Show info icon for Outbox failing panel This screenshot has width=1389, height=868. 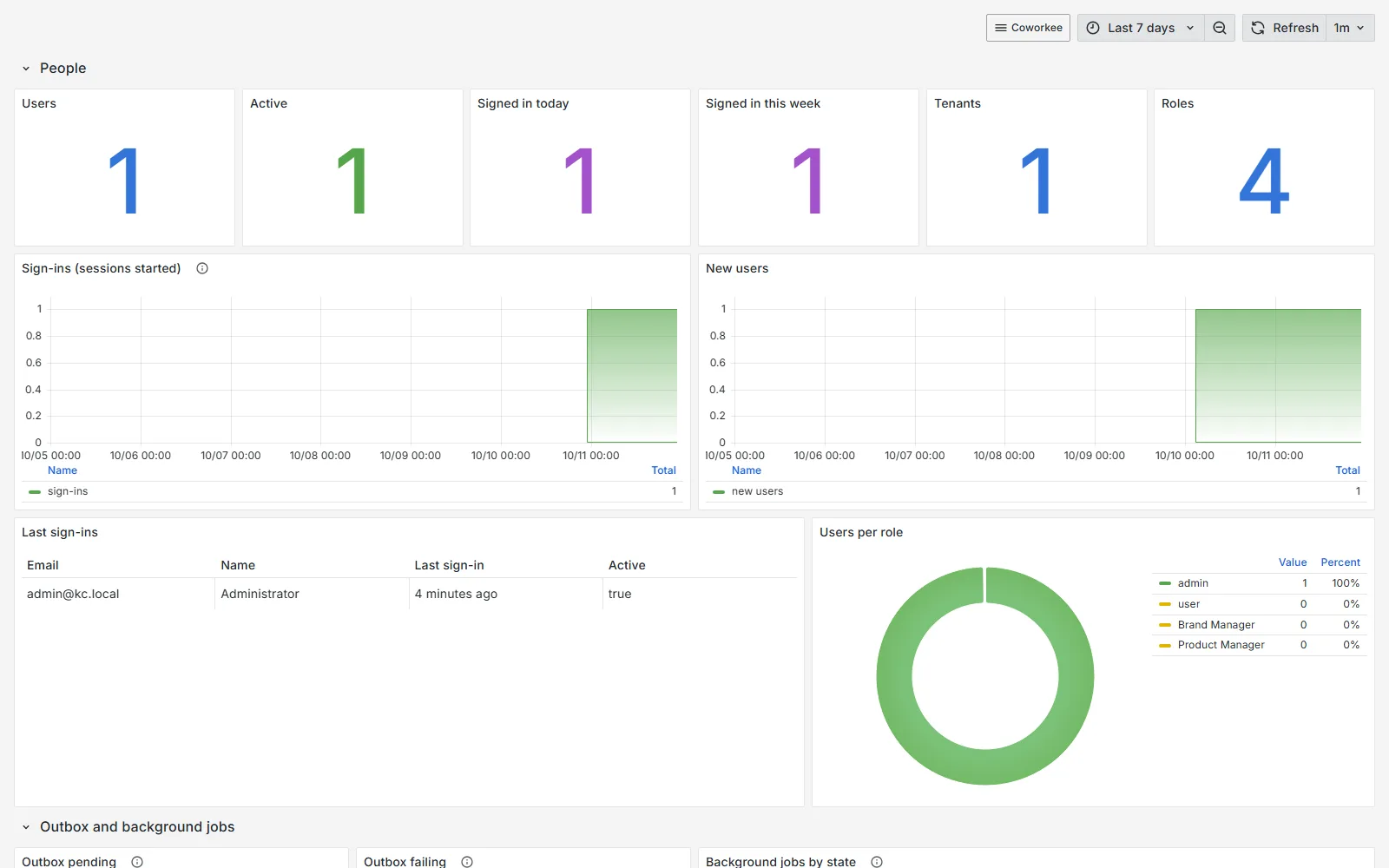pos(467,862)
